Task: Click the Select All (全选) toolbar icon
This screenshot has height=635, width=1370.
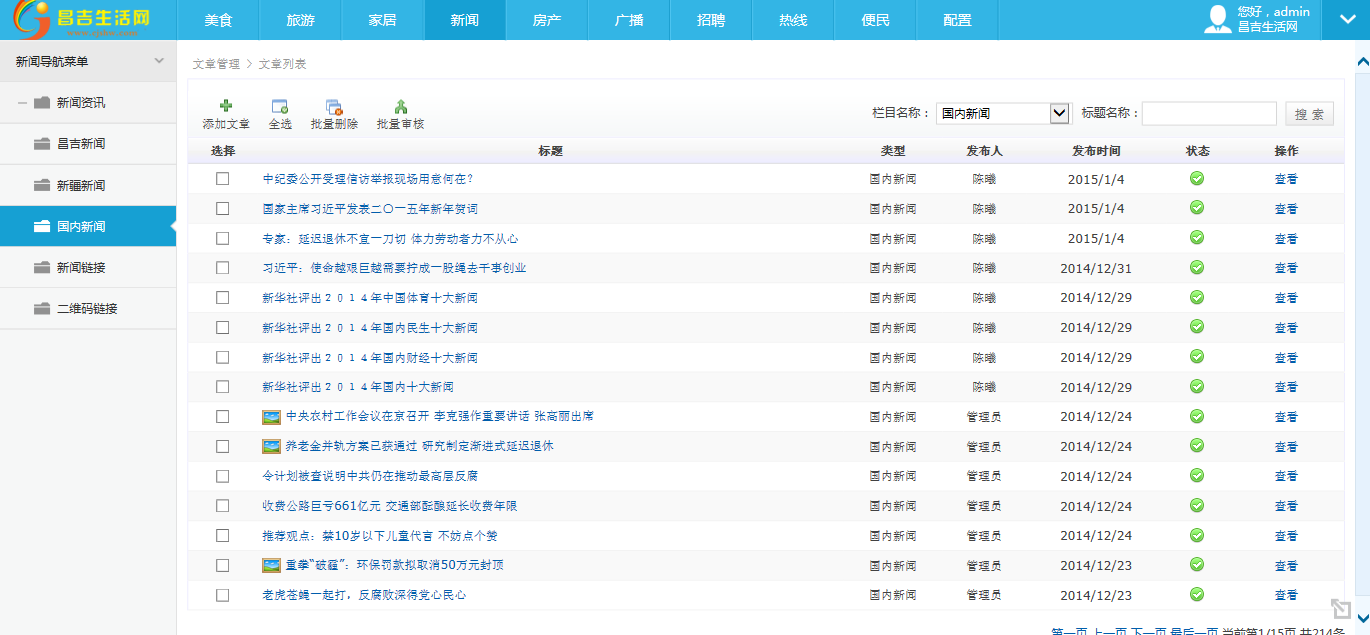Action: (280, 106)
